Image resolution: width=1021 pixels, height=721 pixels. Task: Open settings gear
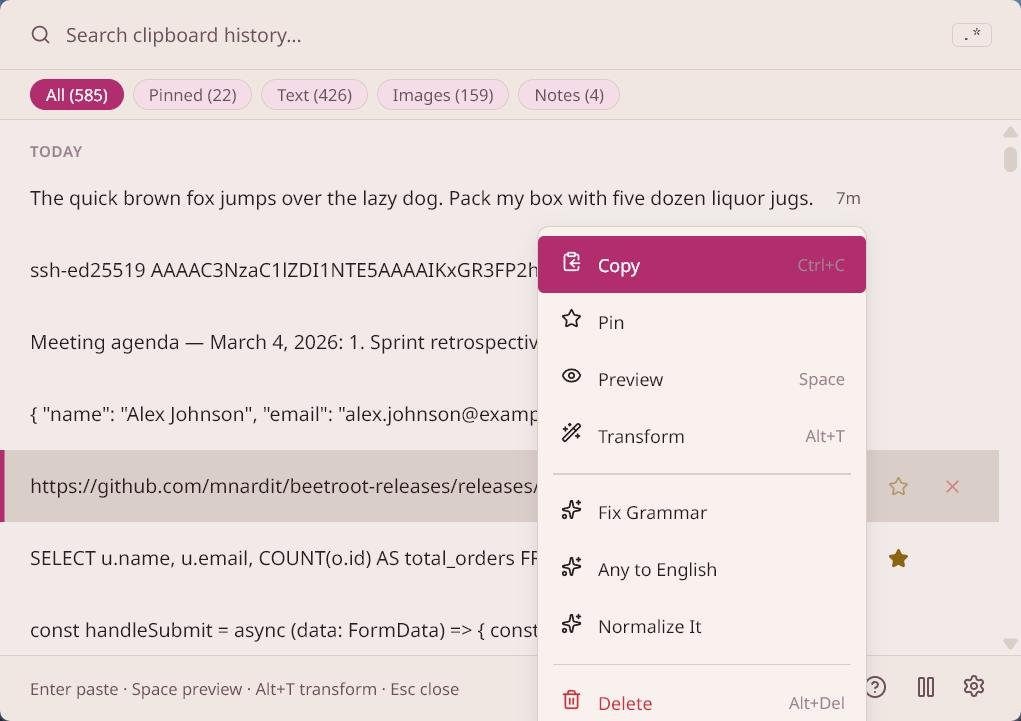point(974,686)
